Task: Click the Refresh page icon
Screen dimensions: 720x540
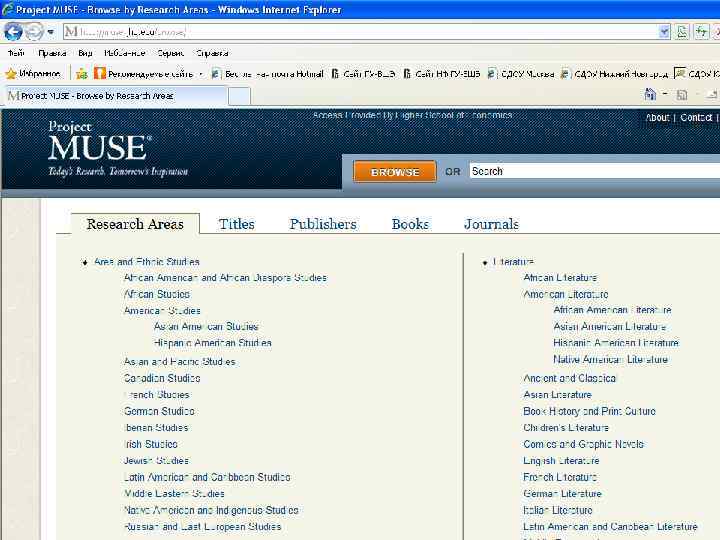Action: (x=701, y=32)
